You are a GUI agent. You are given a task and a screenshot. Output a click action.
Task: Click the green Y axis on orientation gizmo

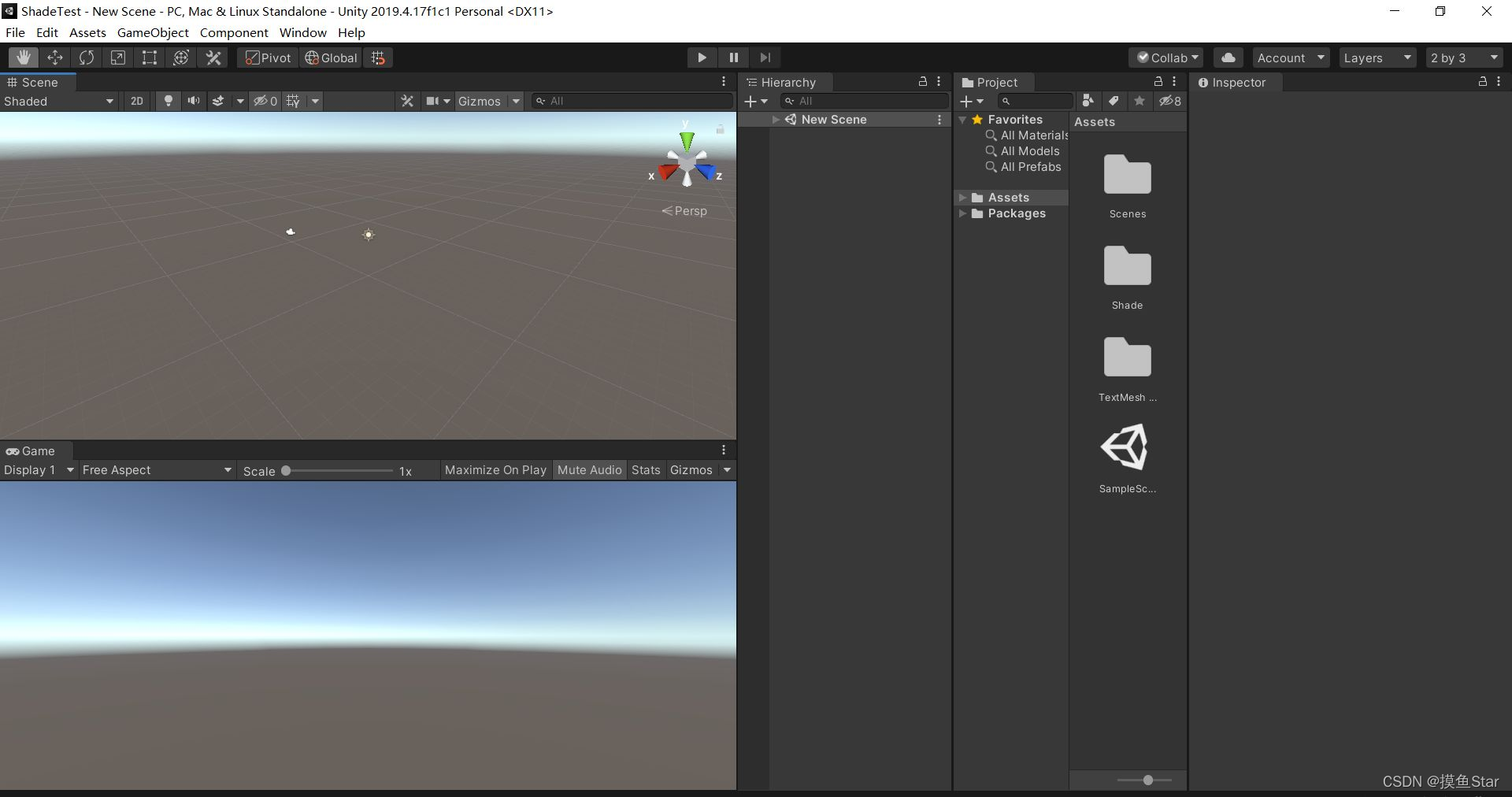(x=687, y=140)
